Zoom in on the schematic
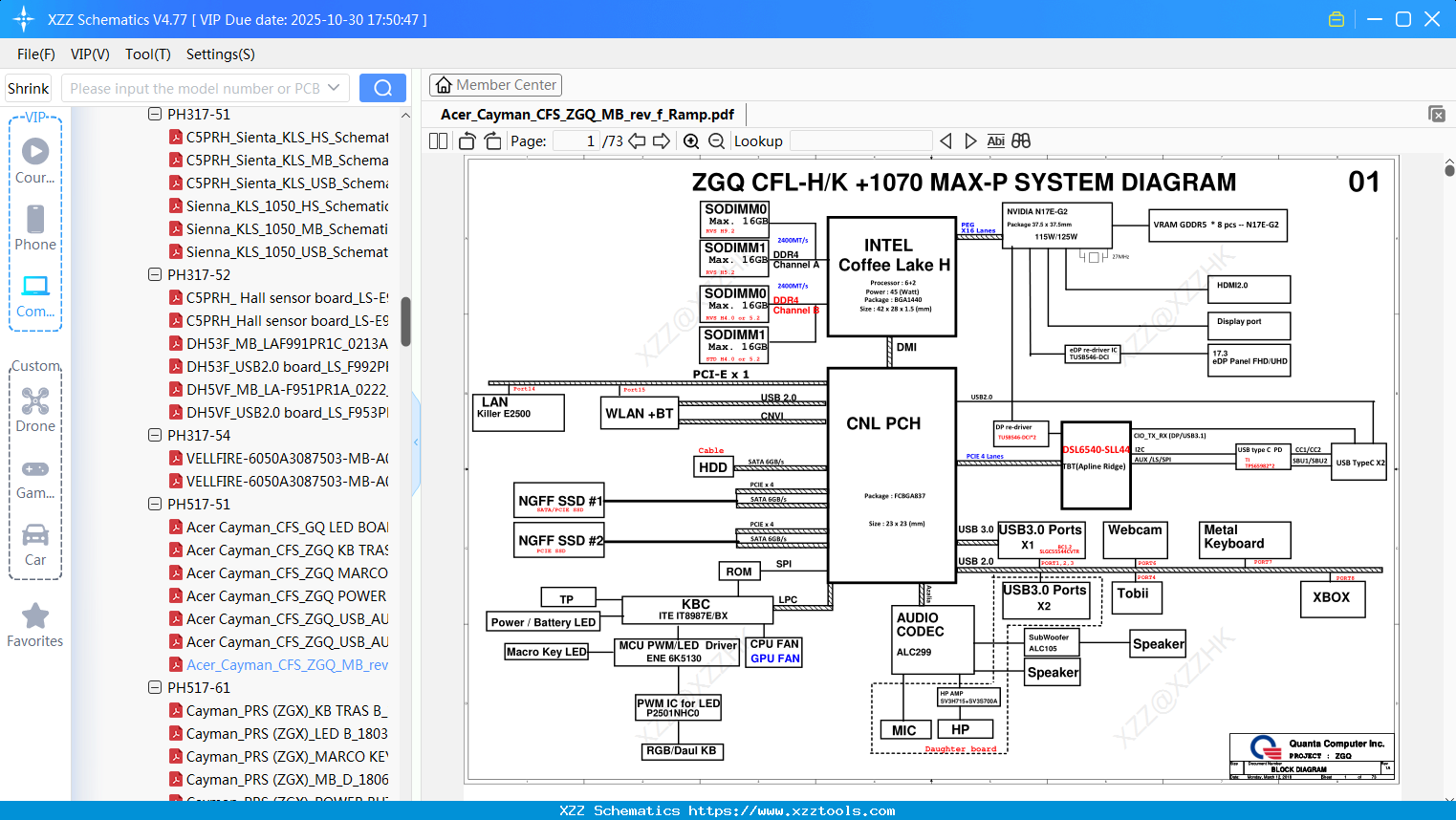 point(691,140)
